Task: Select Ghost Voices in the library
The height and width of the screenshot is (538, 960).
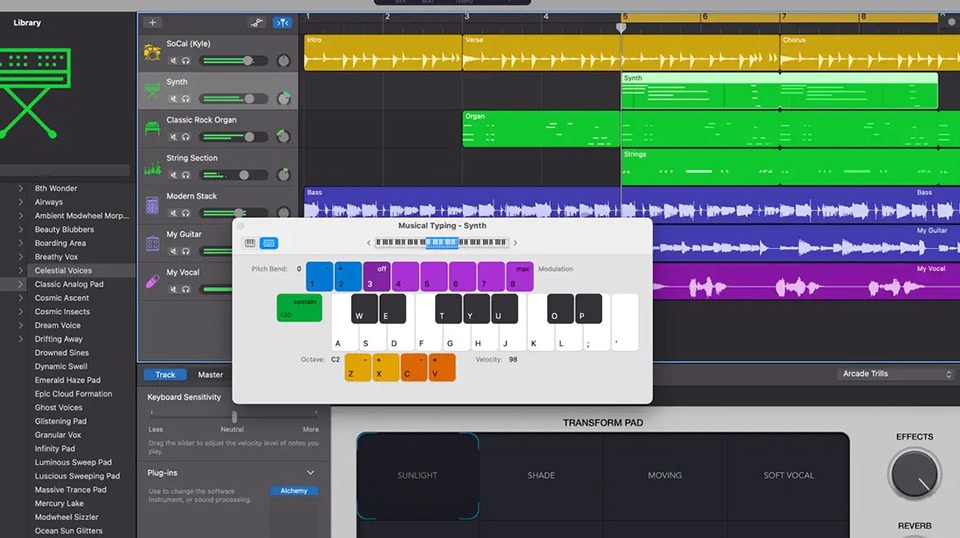Action: coord(58,408)
